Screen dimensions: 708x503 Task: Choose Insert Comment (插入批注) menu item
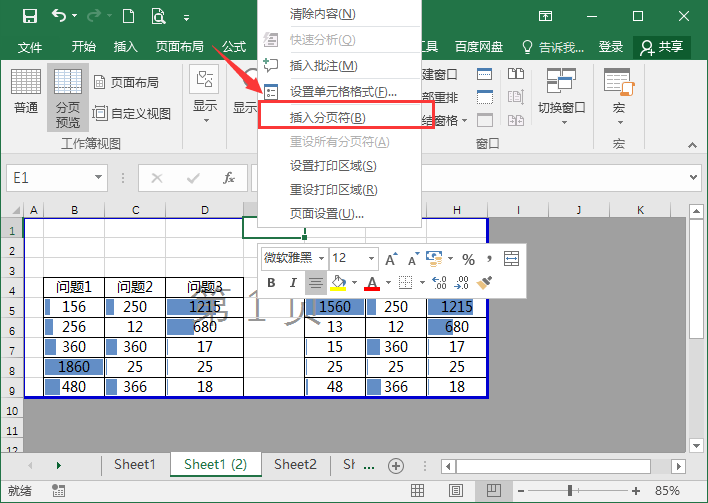point(340,66)
